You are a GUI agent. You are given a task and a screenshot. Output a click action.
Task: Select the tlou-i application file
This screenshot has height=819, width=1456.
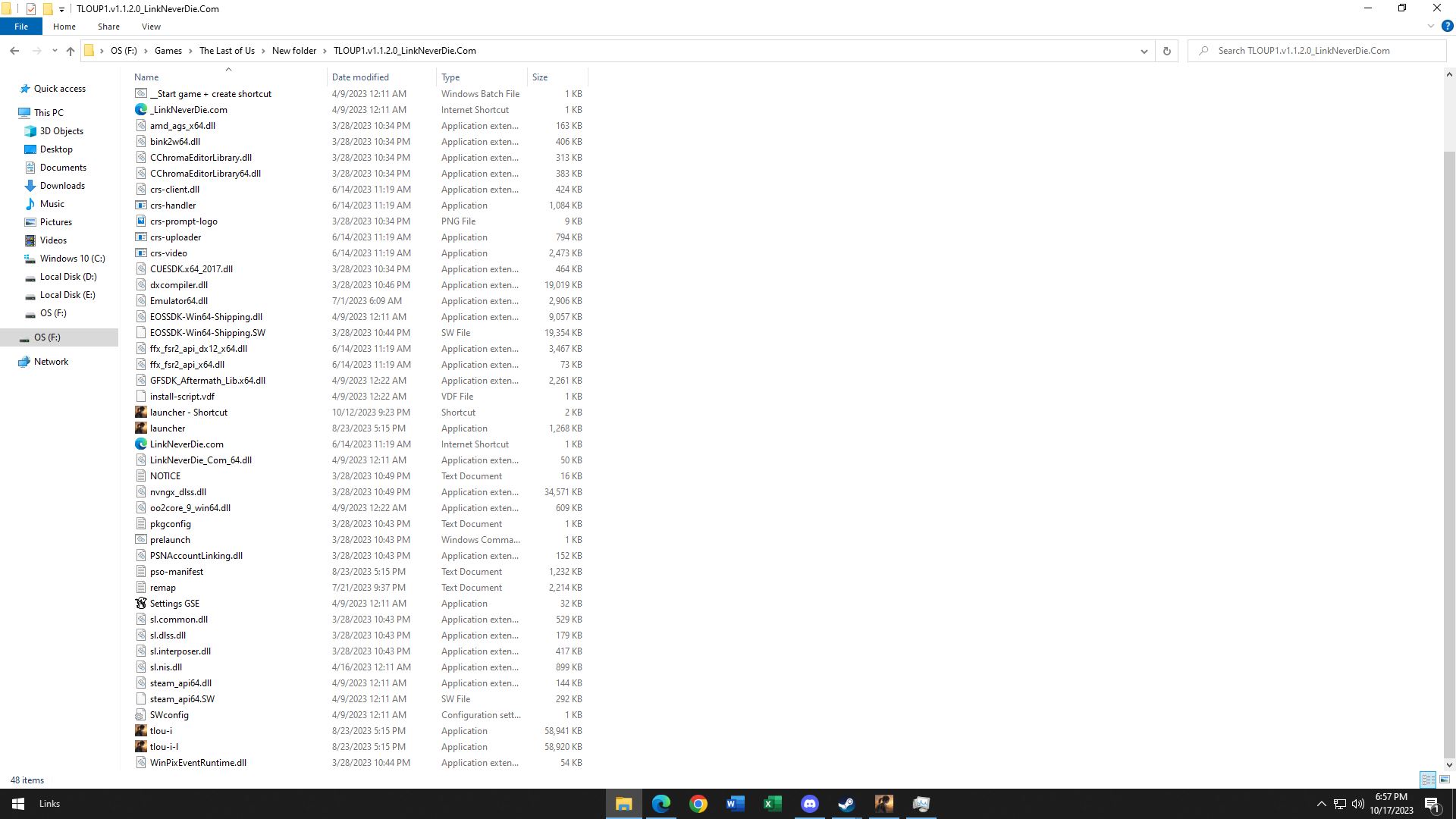click(161, 731)
